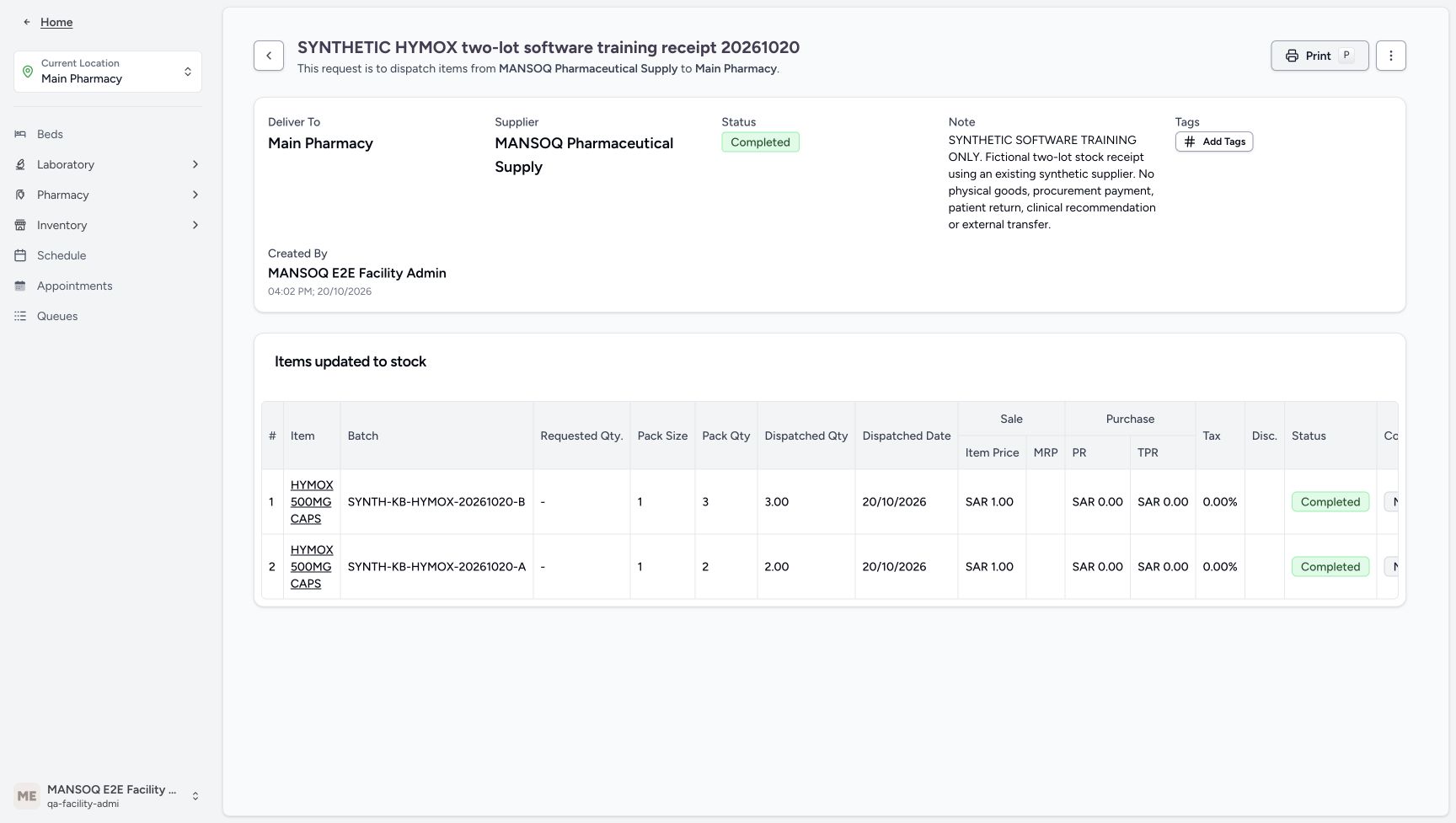Open the Schedule menu item
Screen dimensions: 1456x823
tap(108, 255)
